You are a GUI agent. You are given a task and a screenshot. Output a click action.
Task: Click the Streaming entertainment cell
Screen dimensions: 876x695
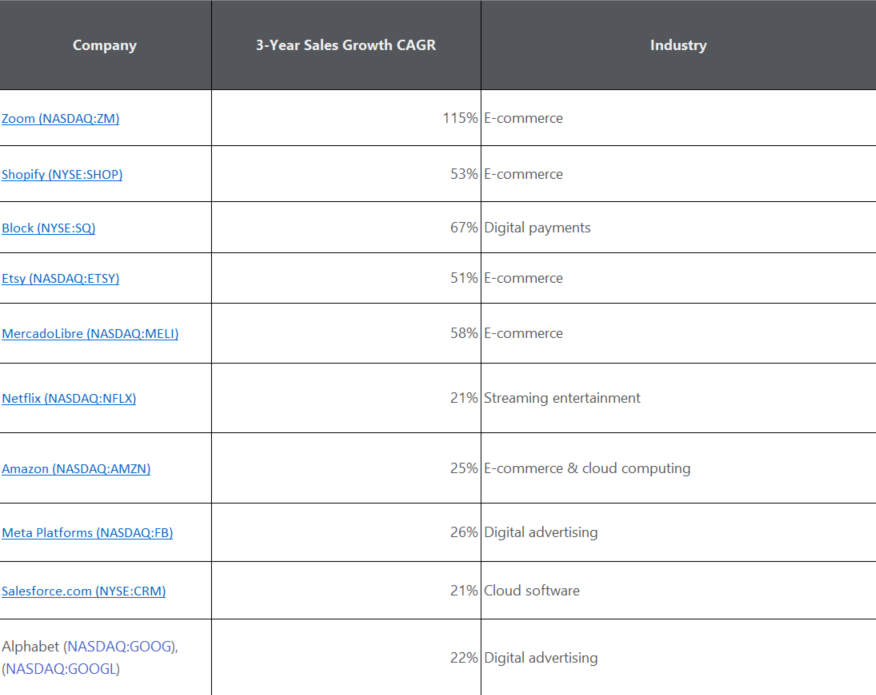pyautogui.click(x=678, y=398)
